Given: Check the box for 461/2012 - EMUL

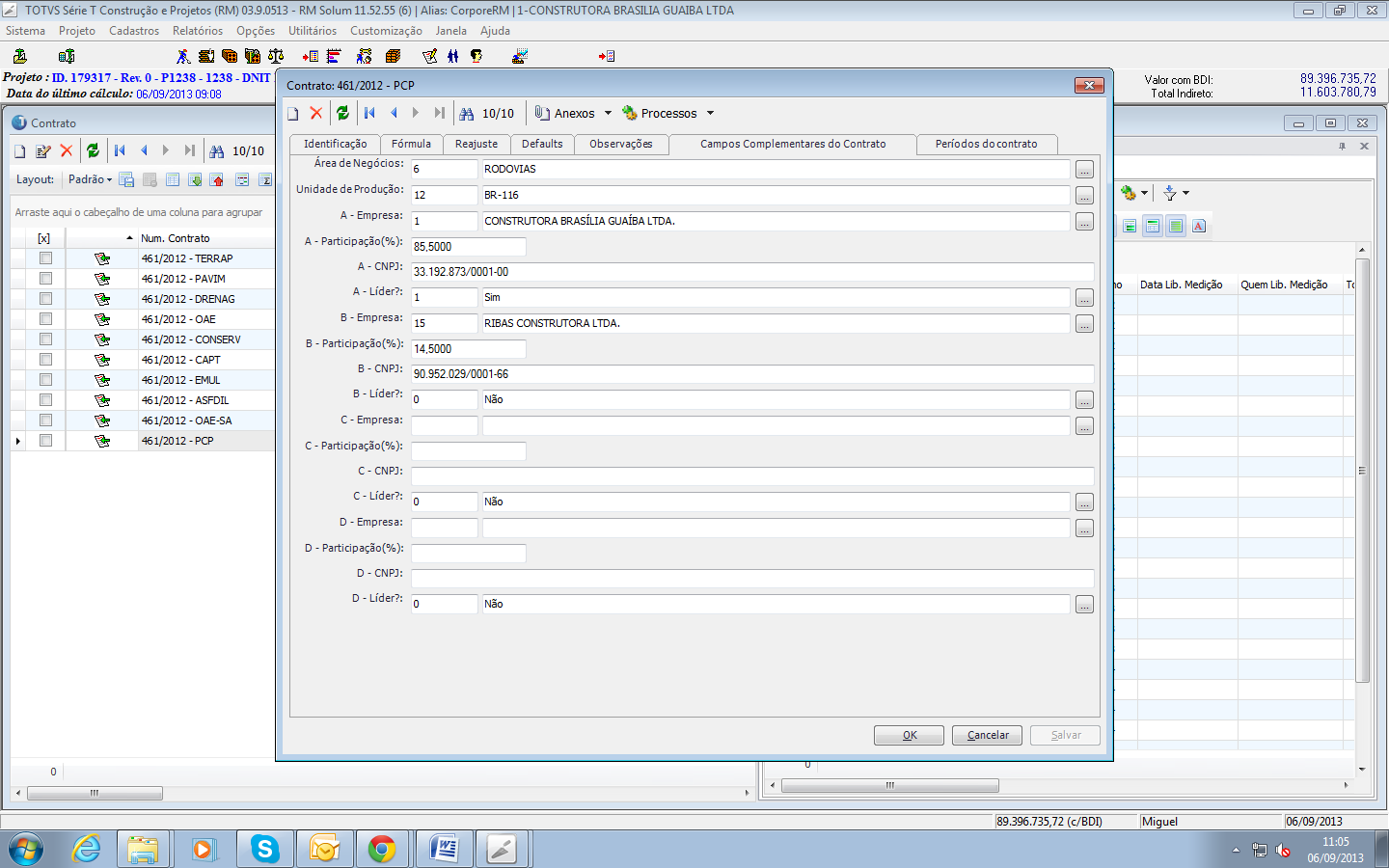Looking at the screenshot, I should [x=45, y=380].
